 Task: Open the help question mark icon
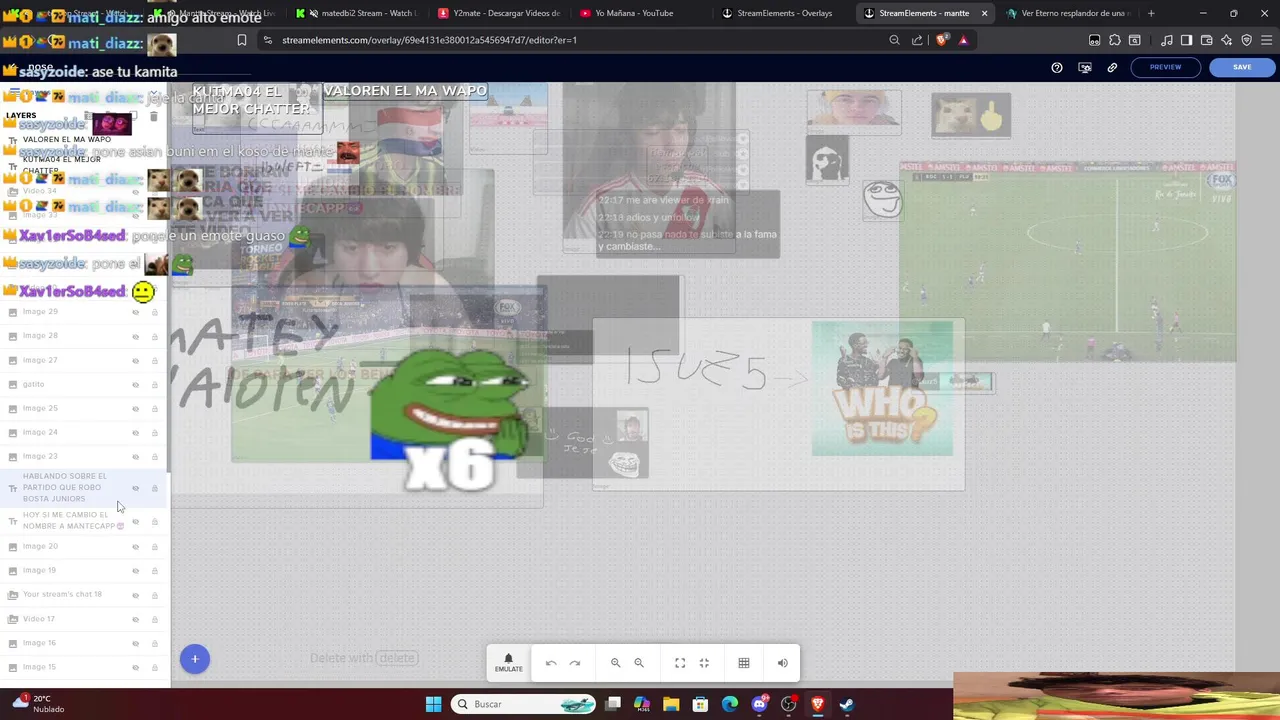point(1057,67)
